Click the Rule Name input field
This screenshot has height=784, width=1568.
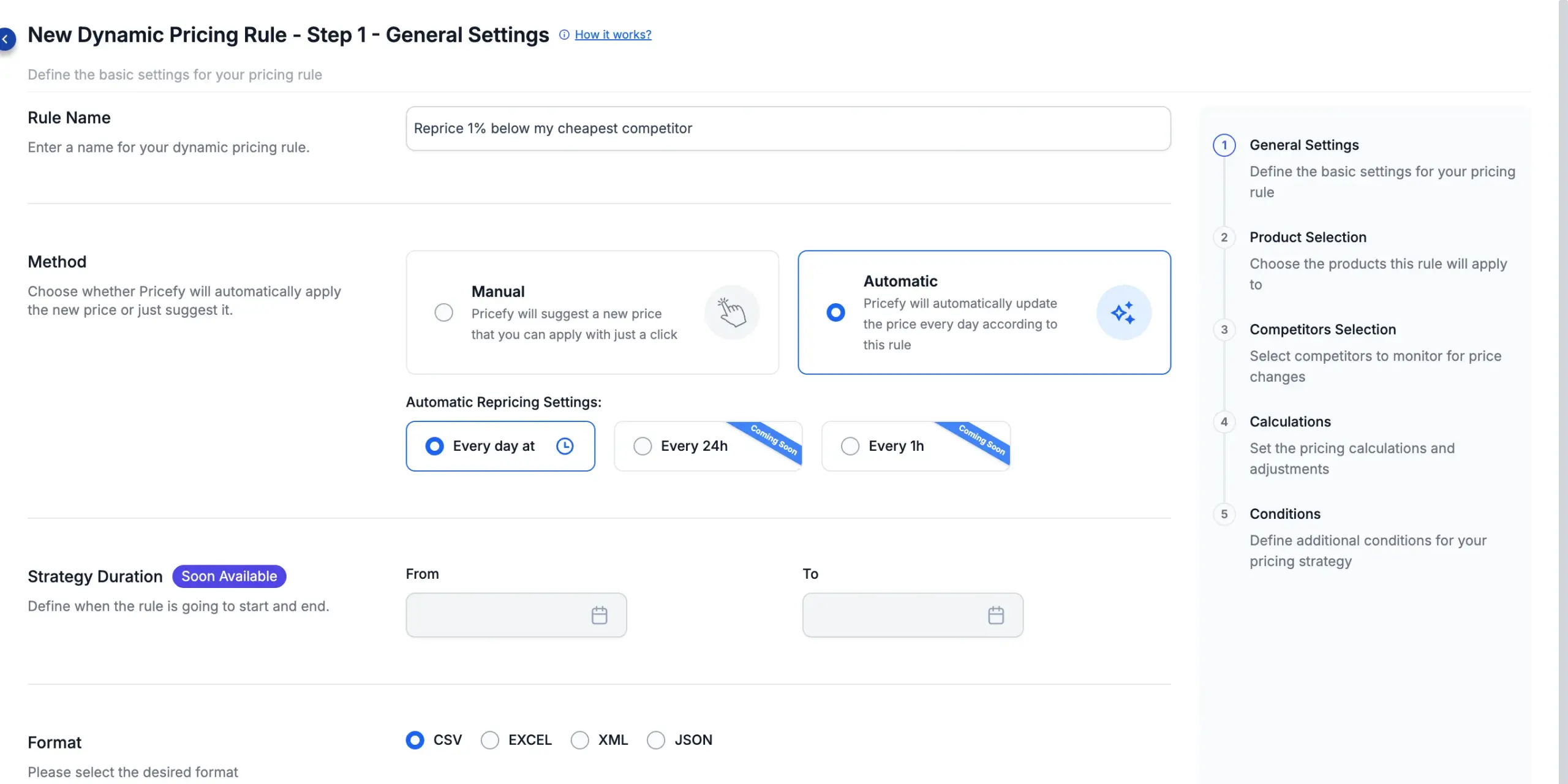pyautogui.click(x=788, y=129)
